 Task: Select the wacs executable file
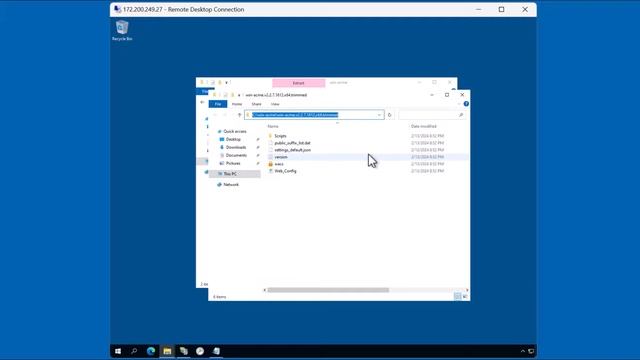[279, 164]
